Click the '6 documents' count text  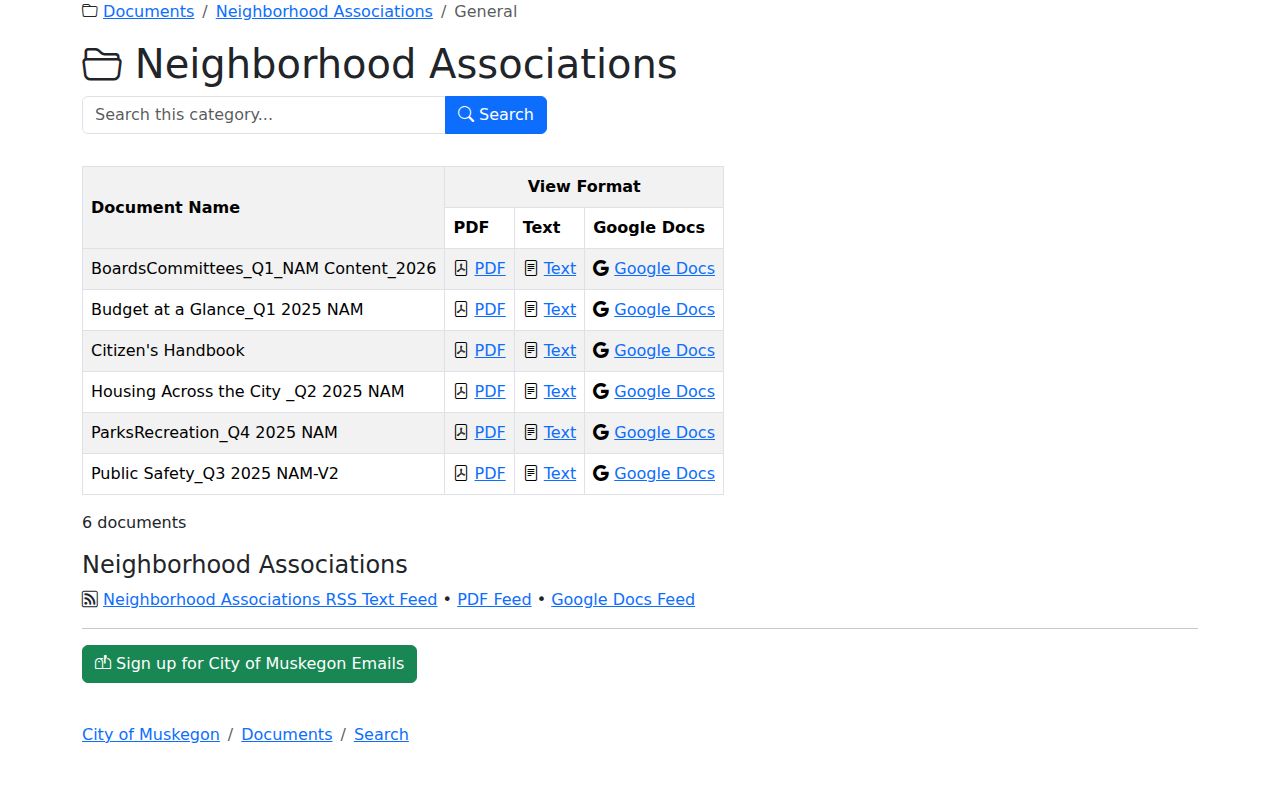[134, 522]
